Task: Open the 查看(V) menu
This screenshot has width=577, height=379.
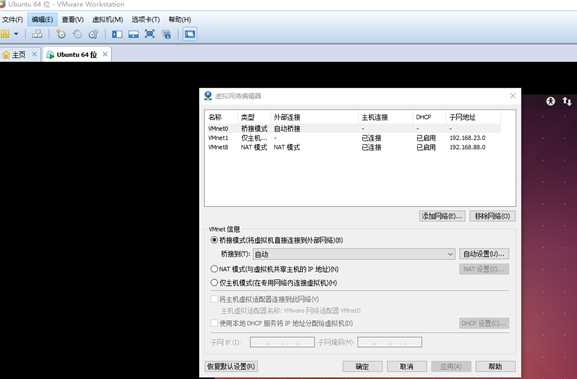Action: (72, 20)
